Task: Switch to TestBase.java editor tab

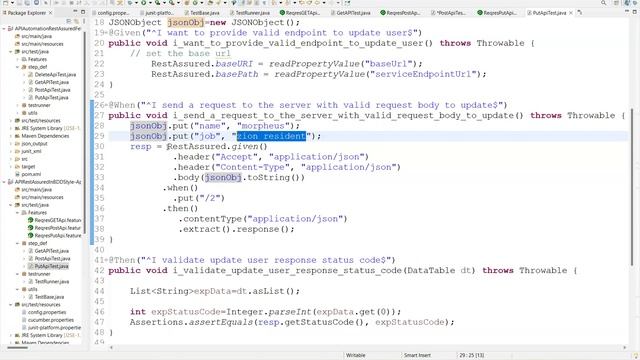Action: click(202, 13)
